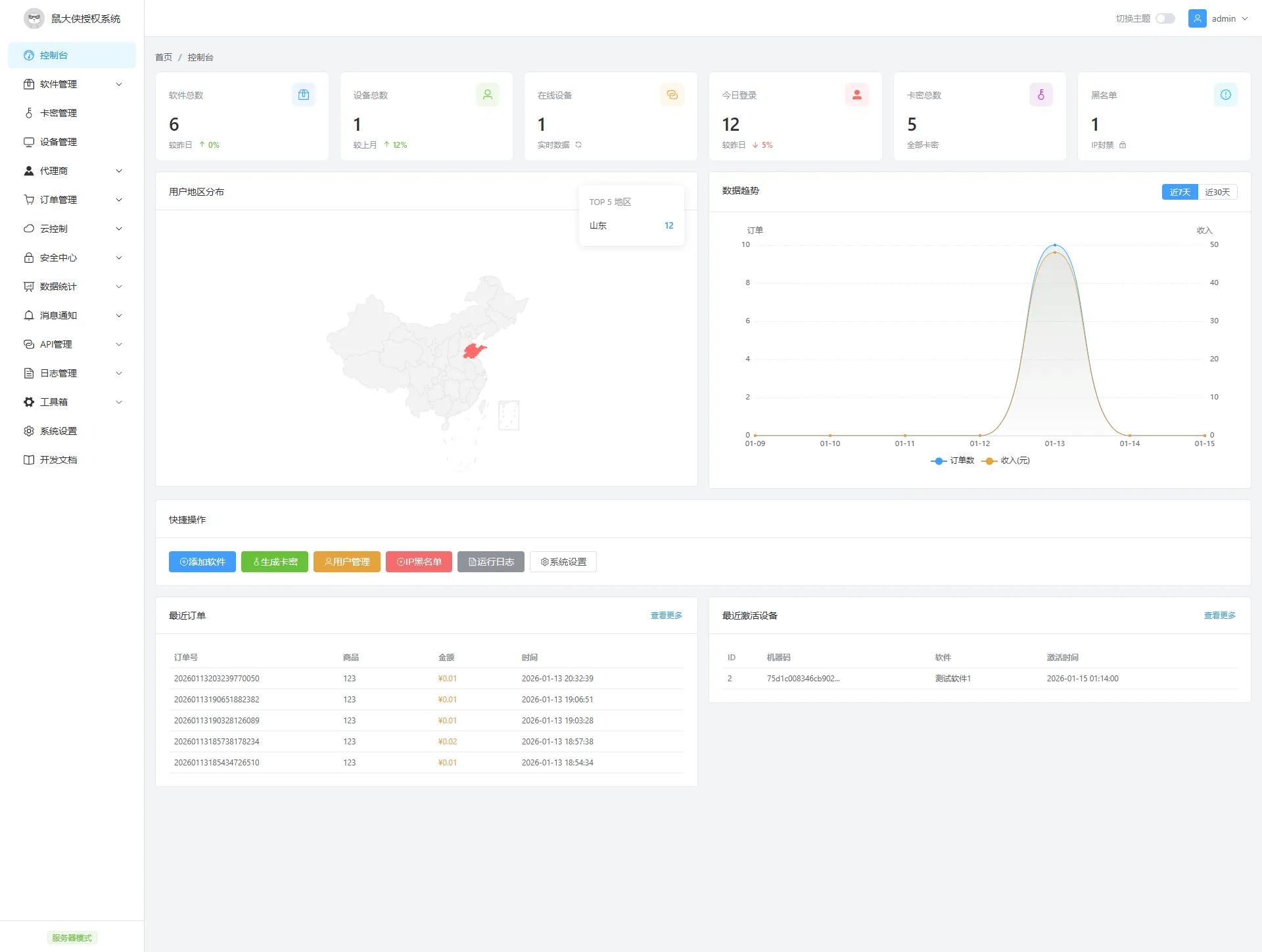The height and width of the screenshot is (952, 1262).
Task: Toggle the 切换主题 theme switch
Action: click(1165, 18)
